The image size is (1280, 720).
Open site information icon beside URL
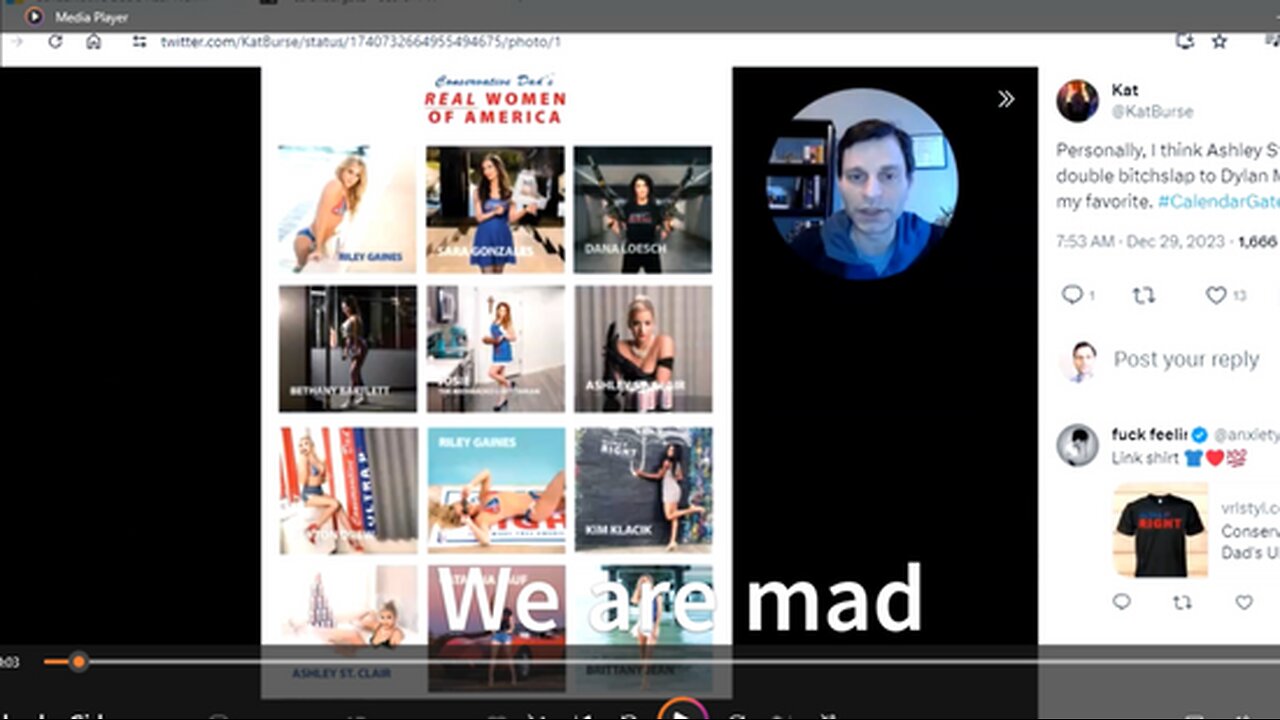click(139, 42)
